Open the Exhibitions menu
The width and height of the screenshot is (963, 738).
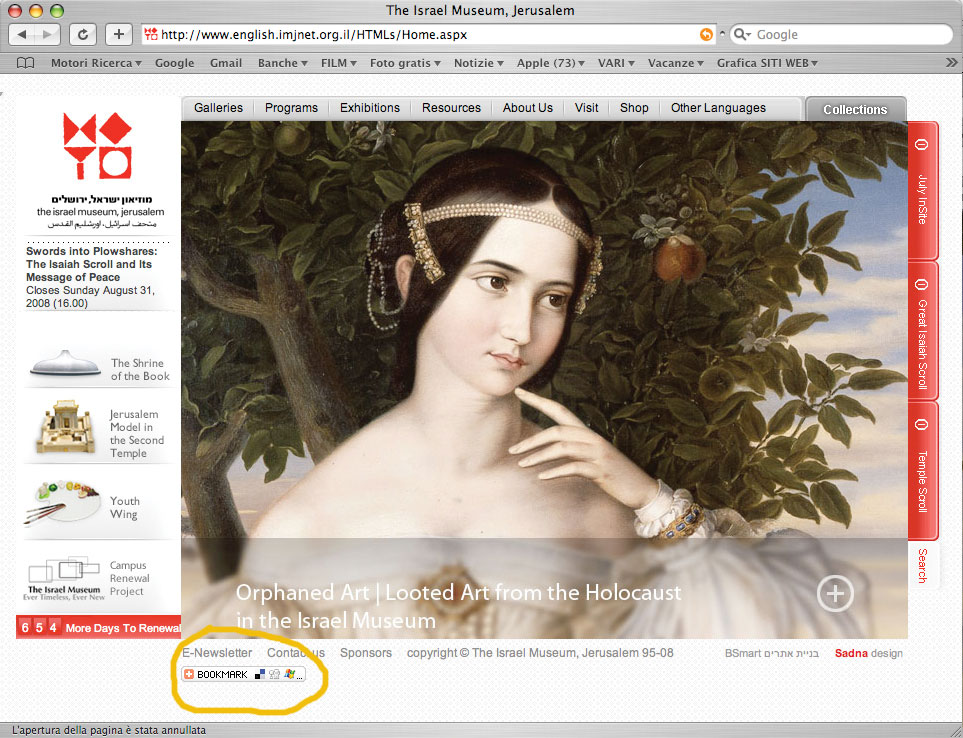370,108
